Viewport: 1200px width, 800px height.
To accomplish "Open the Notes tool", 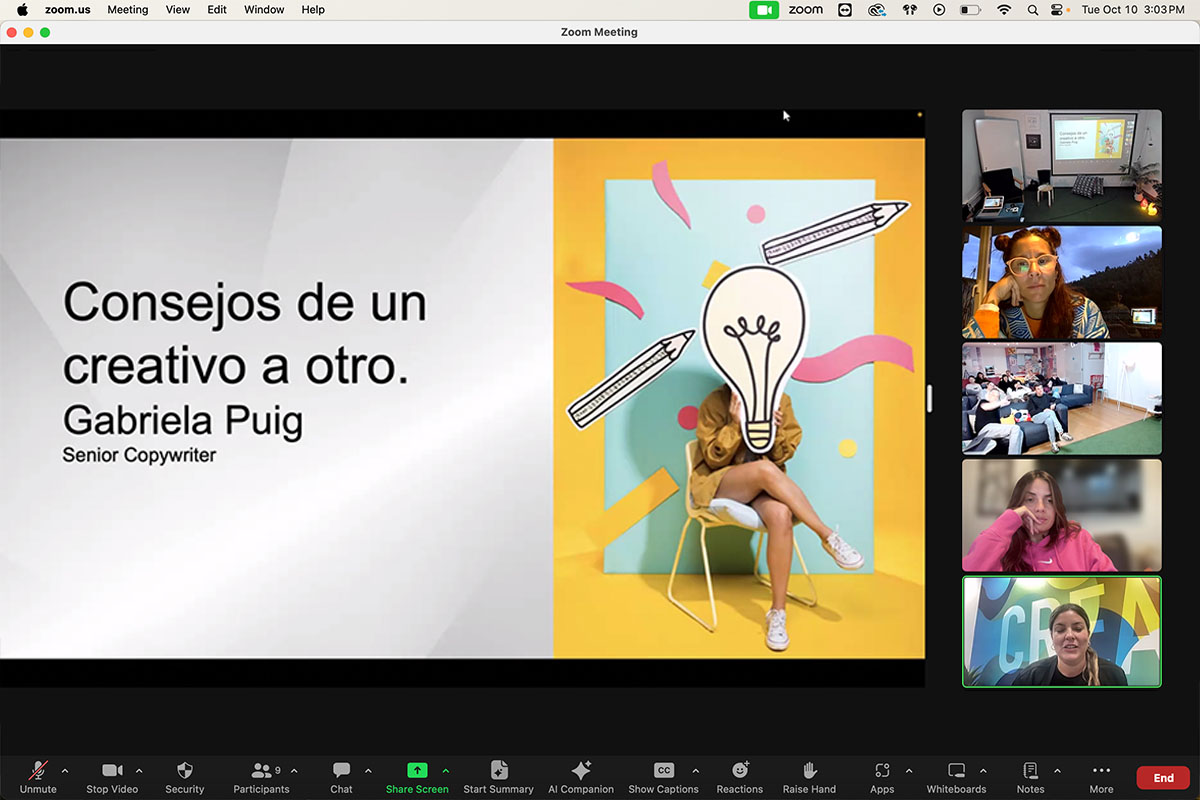I will pyautogui.click(x=1030, y=777).
